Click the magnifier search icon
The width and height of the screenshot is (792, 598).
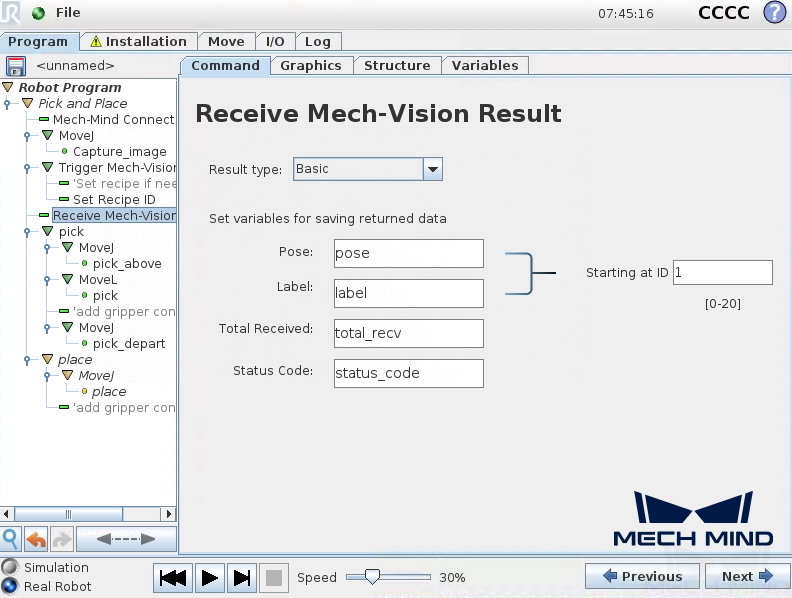click(11, 539)
